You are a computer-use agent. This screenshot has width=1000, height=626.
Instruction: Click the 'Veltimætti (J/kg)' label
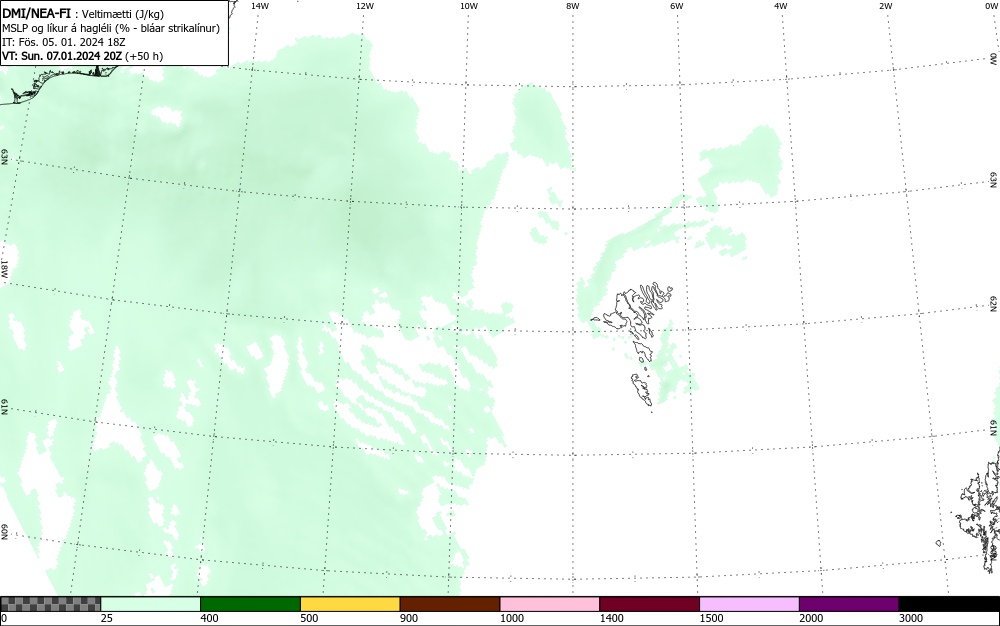(x=122, y=14)
